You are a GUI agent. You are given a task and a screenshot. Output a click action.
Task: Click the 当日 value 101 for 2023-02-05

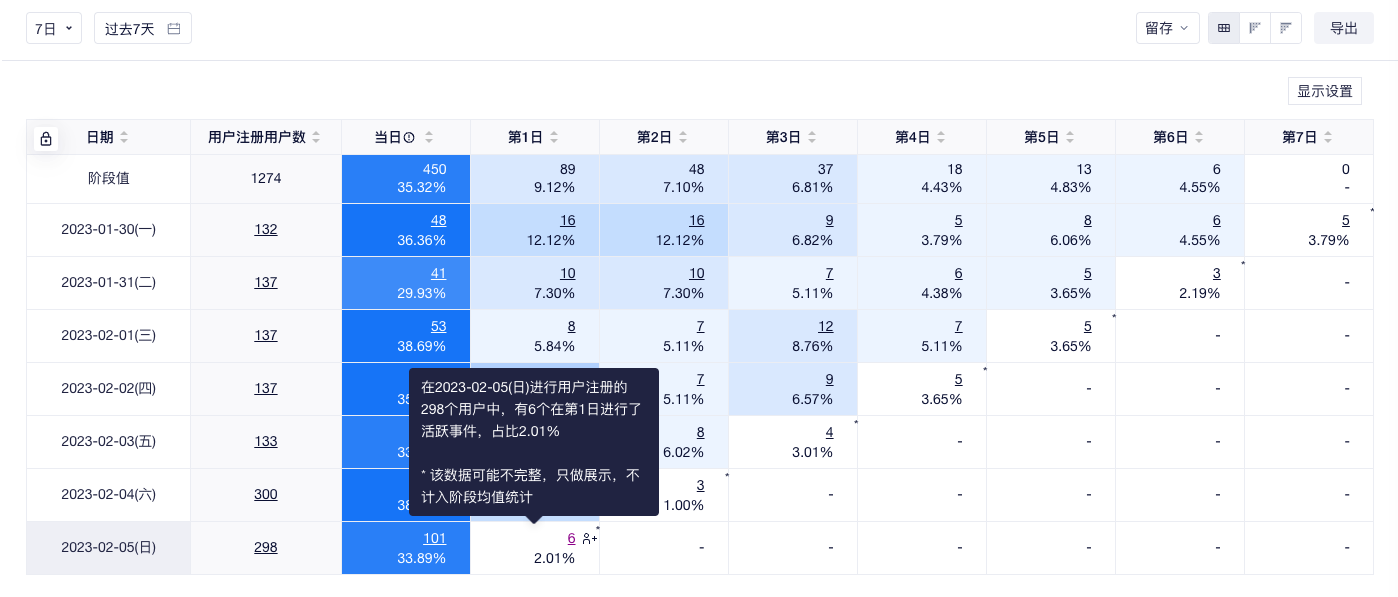[x=434, y=538]
